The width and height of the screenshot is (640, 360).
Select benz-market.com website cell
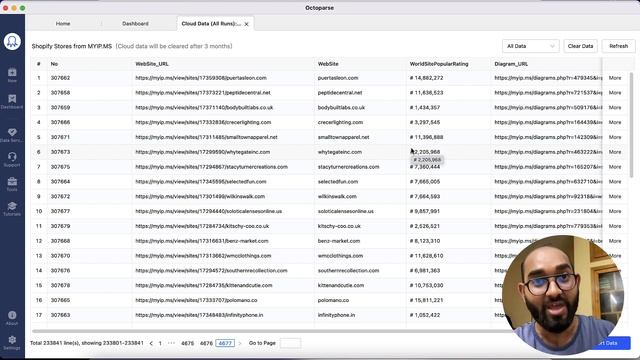[339, 241]
